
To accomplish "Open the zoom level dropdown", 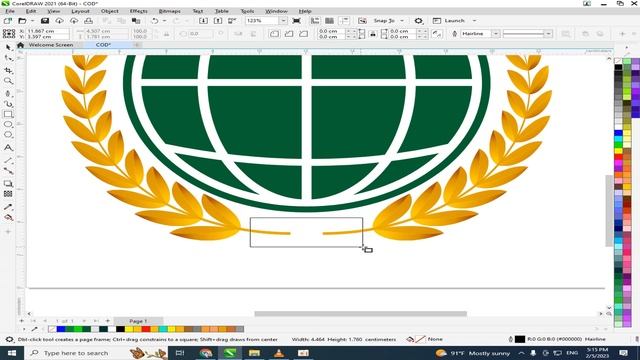I will point(283,21).
